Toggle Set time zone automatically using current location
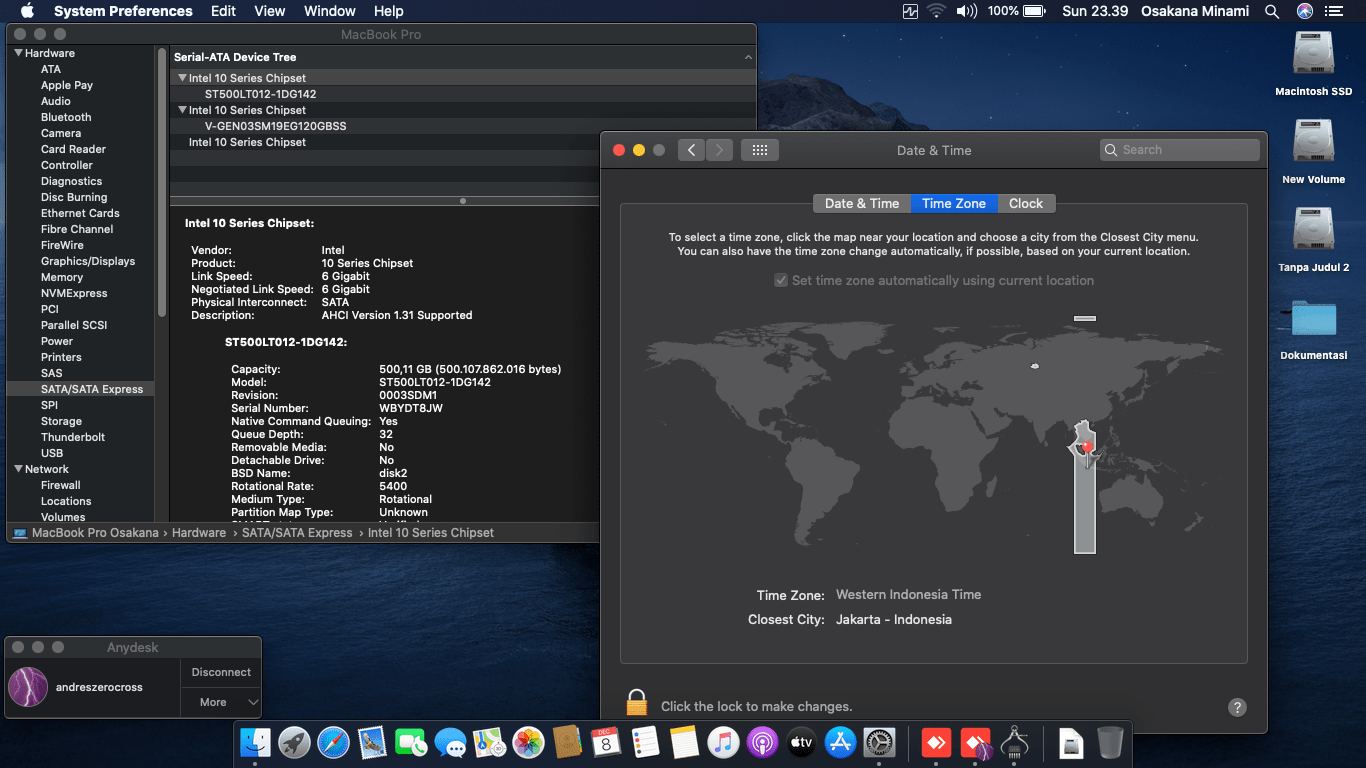1366x768 pixels. tap(781, 280)
